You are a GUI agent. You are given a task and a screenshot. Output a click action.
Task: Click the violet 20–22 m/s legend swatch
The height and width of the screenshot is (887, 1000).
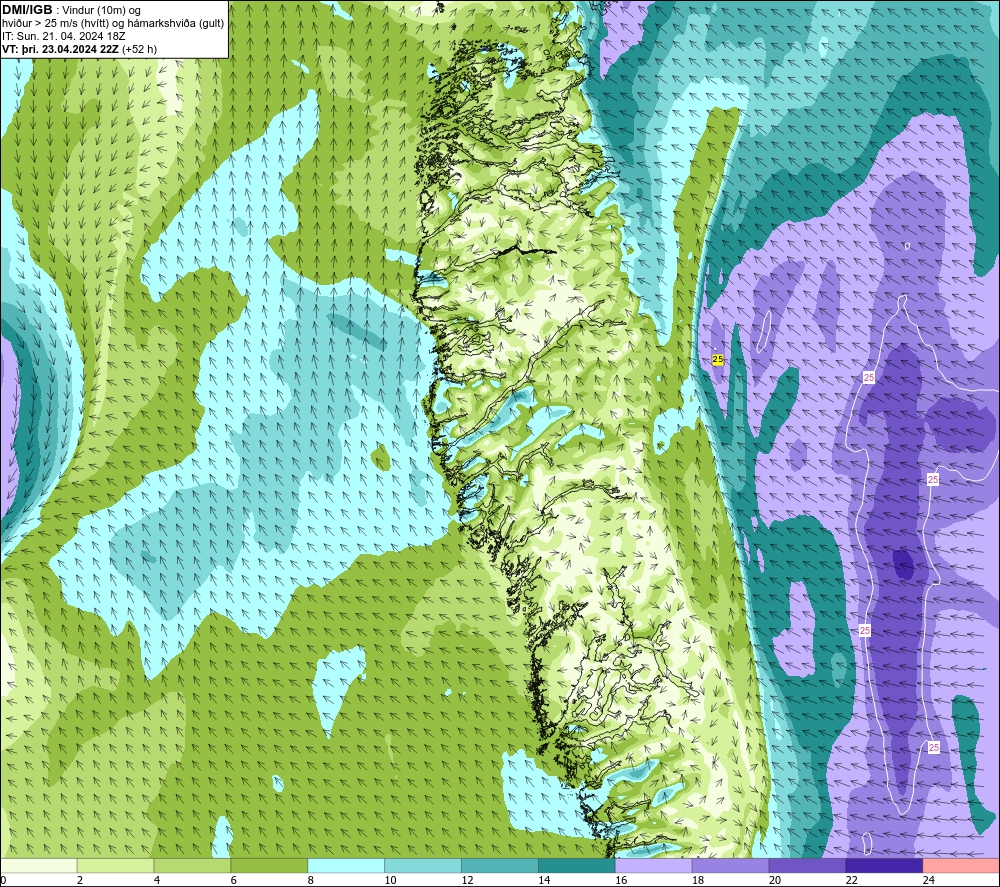(807, 866)
